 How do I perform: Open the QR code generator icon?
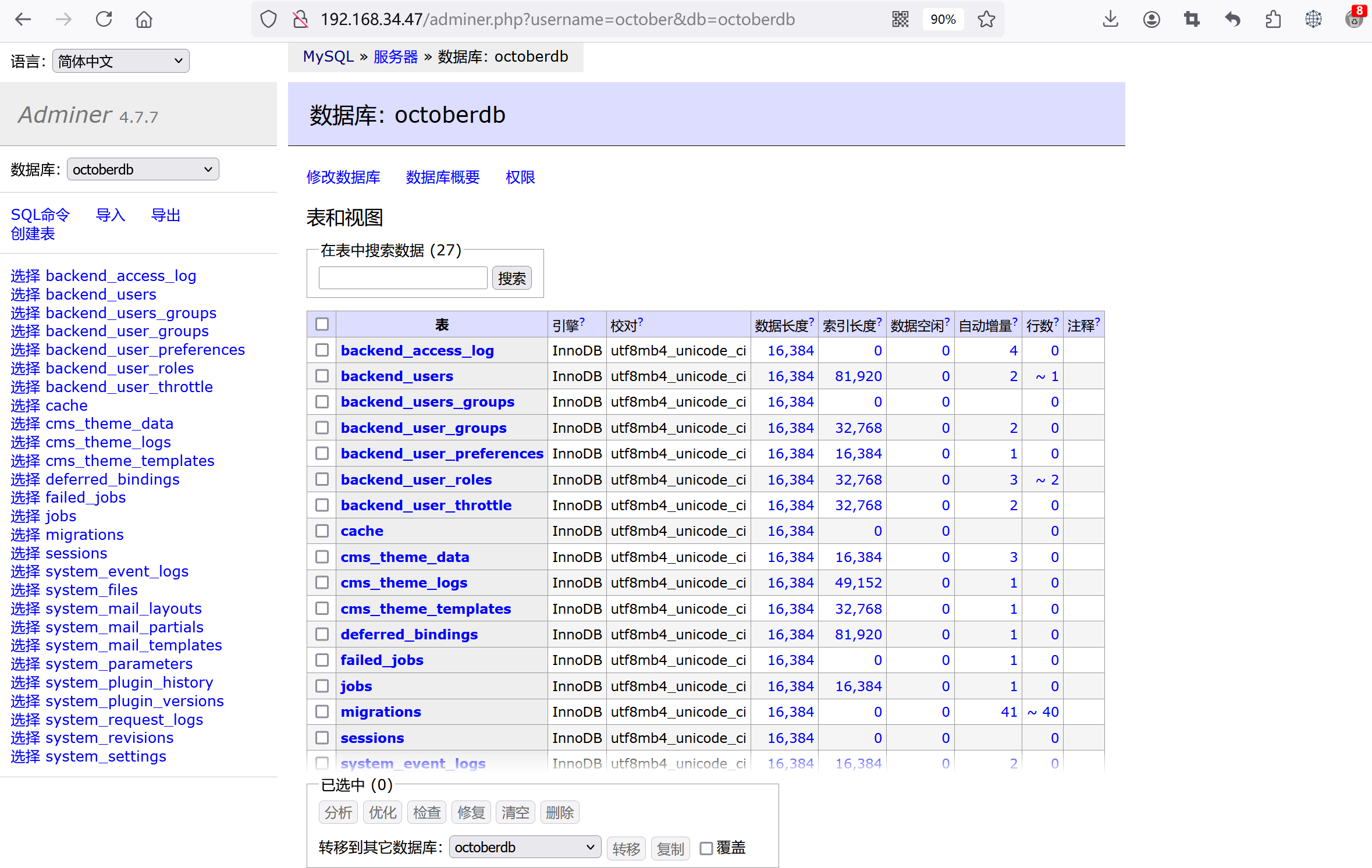900,19
